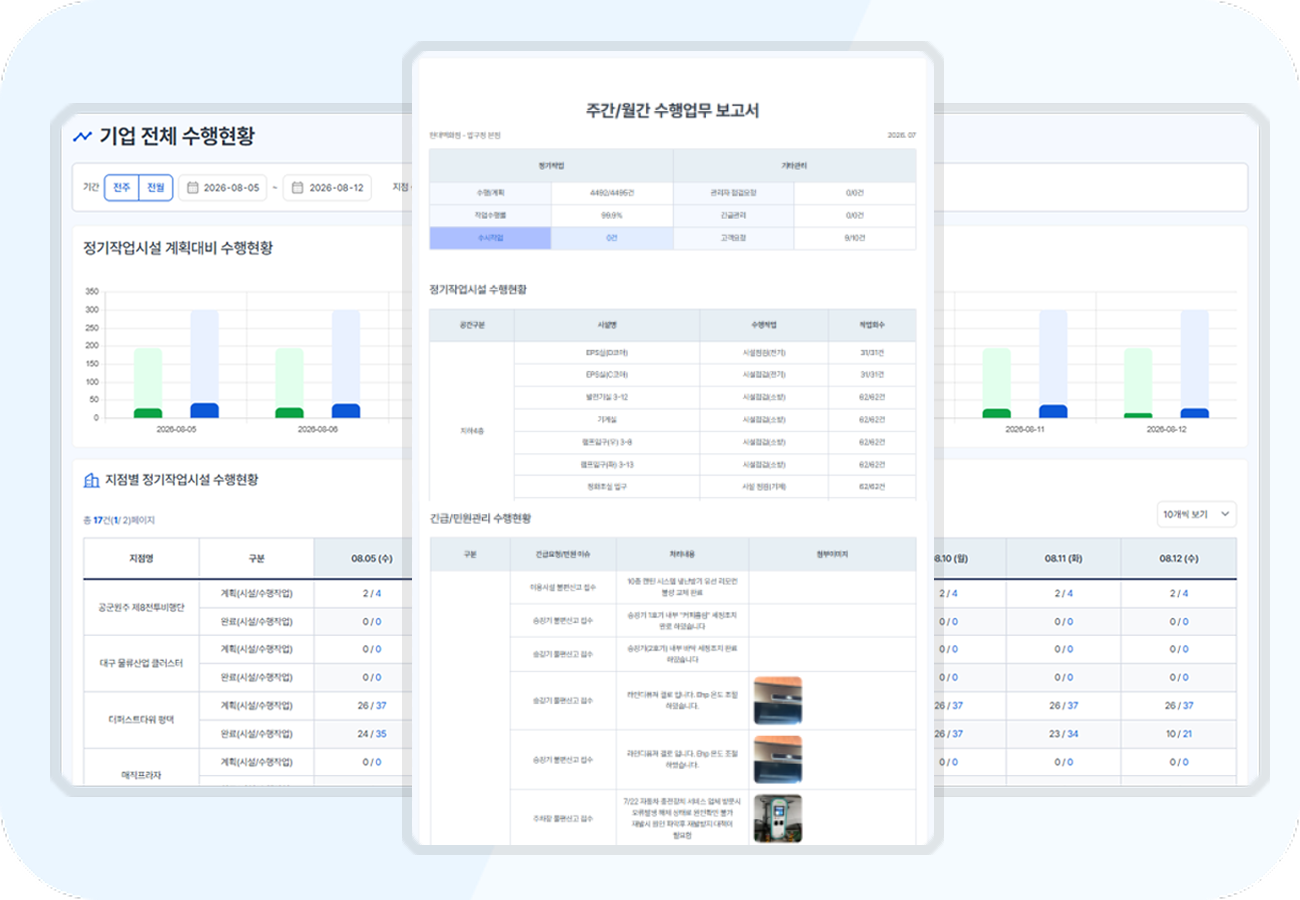Click the 시설명 column header in the report
The height and width of the screenshot is (900, 1300).
[x=607, y=325]
